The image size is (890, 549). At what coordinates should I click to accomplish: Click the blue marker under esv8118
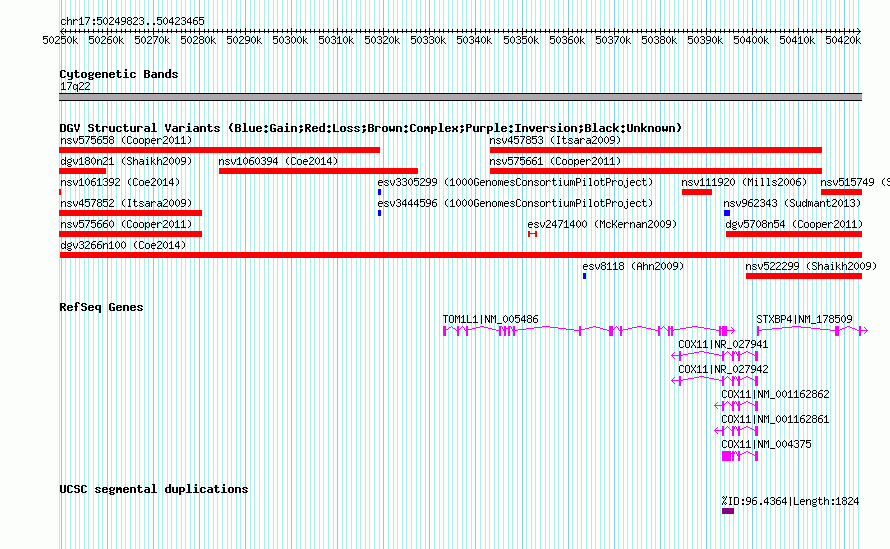coord(584,276)
